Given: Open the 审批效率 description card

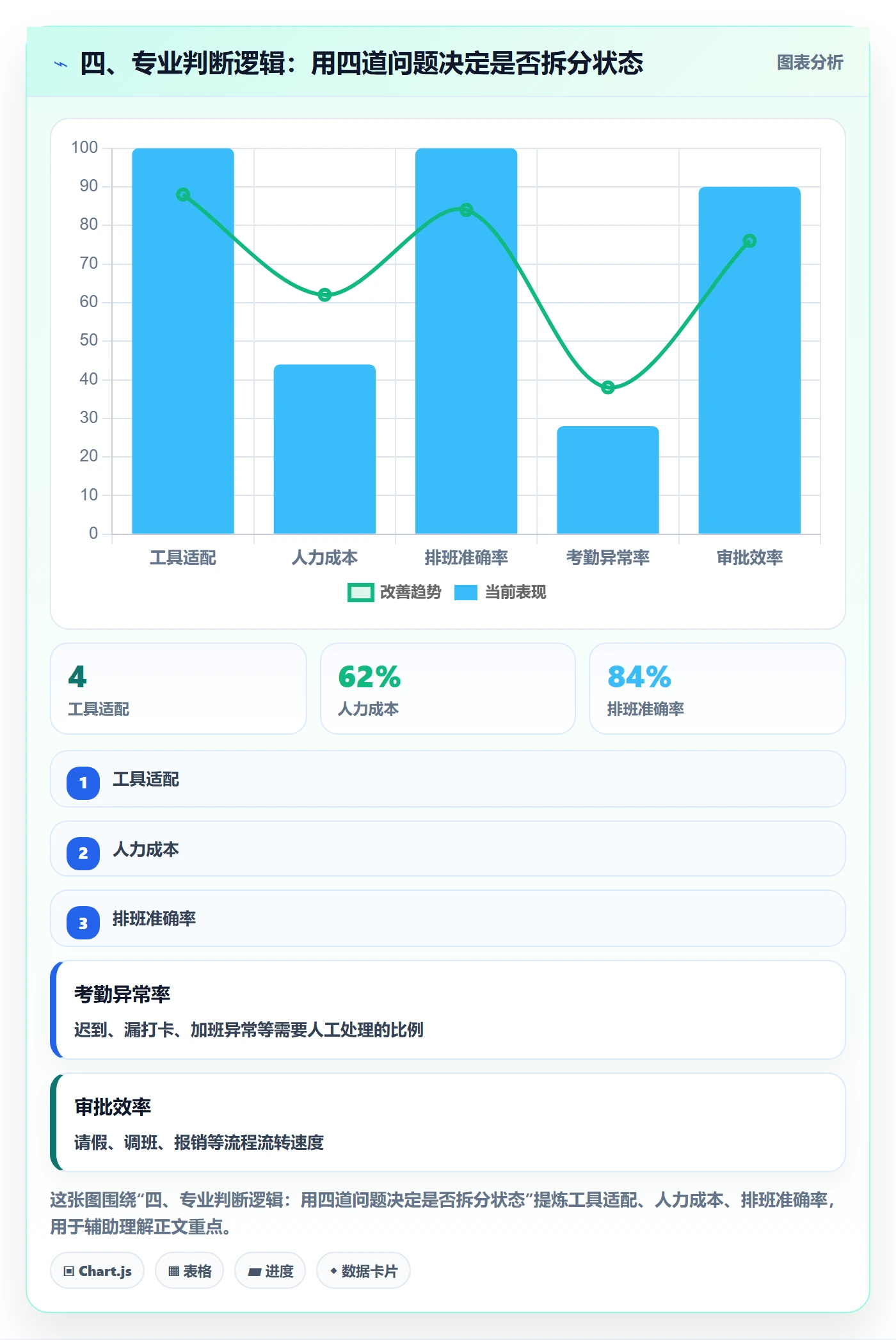Looking at the screenshot, I should [x=448, y=1122].
